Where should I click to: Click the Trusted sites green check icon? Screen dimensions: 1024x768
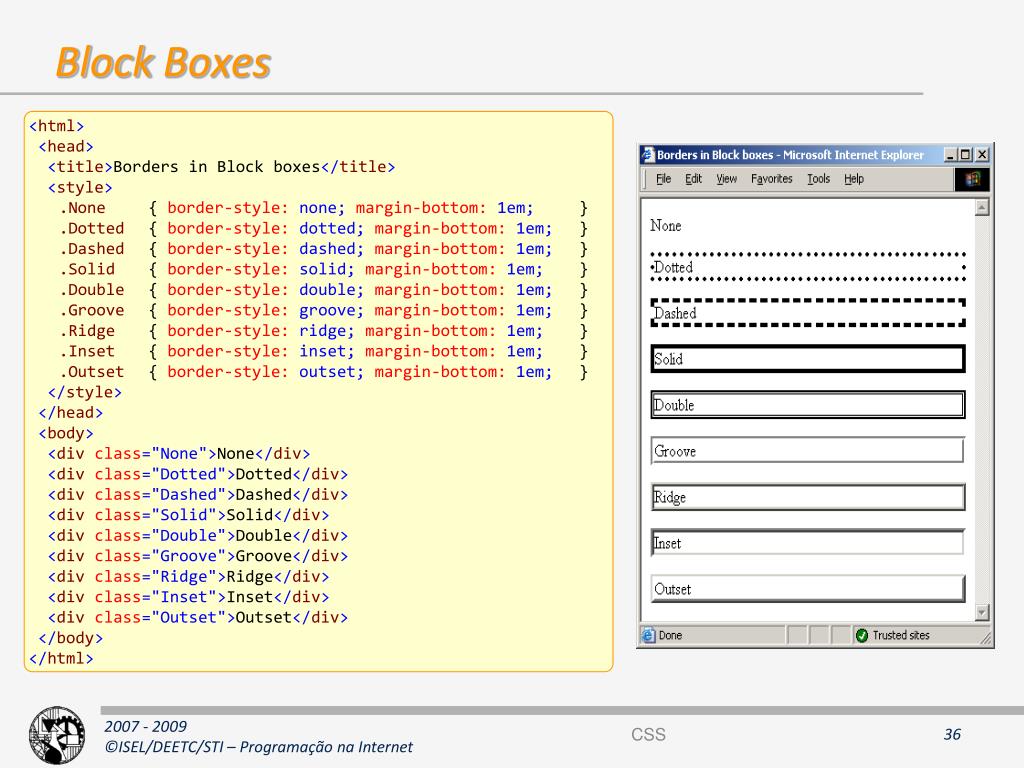(861, 635)
